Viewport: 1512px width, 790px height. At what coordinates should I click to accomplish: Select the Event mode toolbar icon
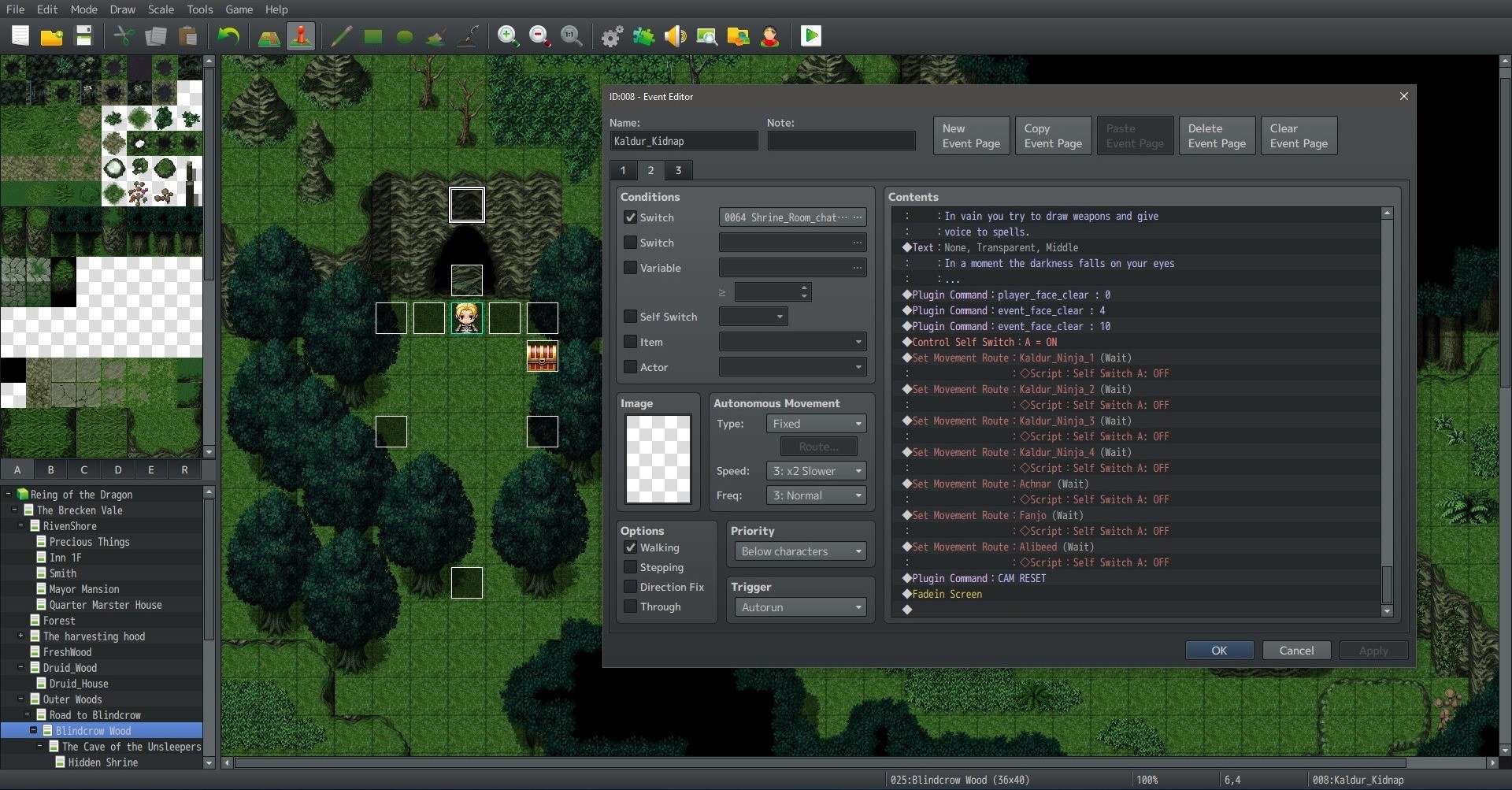click(x=301, y=36)
